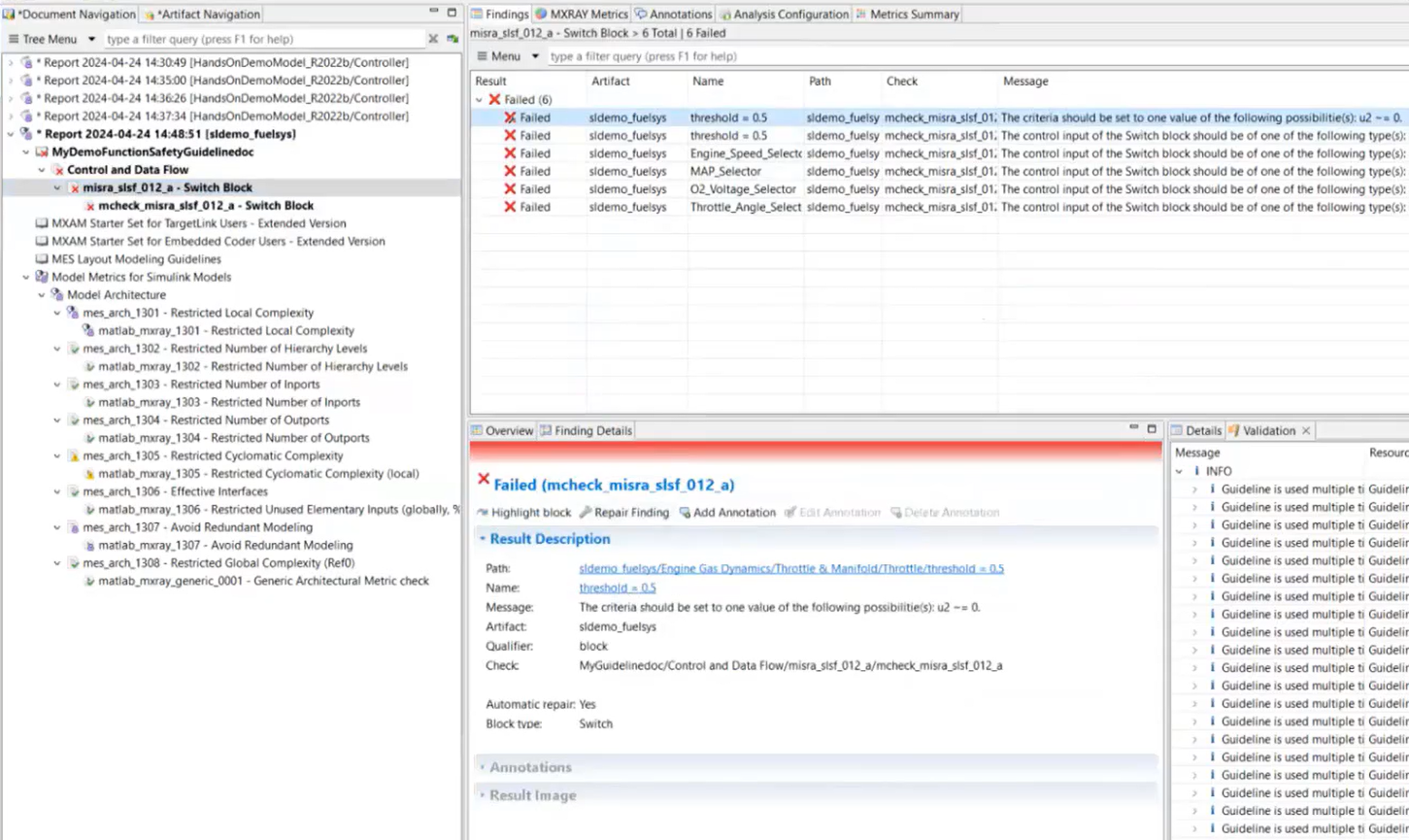Minimize the Document Navigation panel
Image resolution: width=1409 pixels, height=840 pixels.
(434, 12)
